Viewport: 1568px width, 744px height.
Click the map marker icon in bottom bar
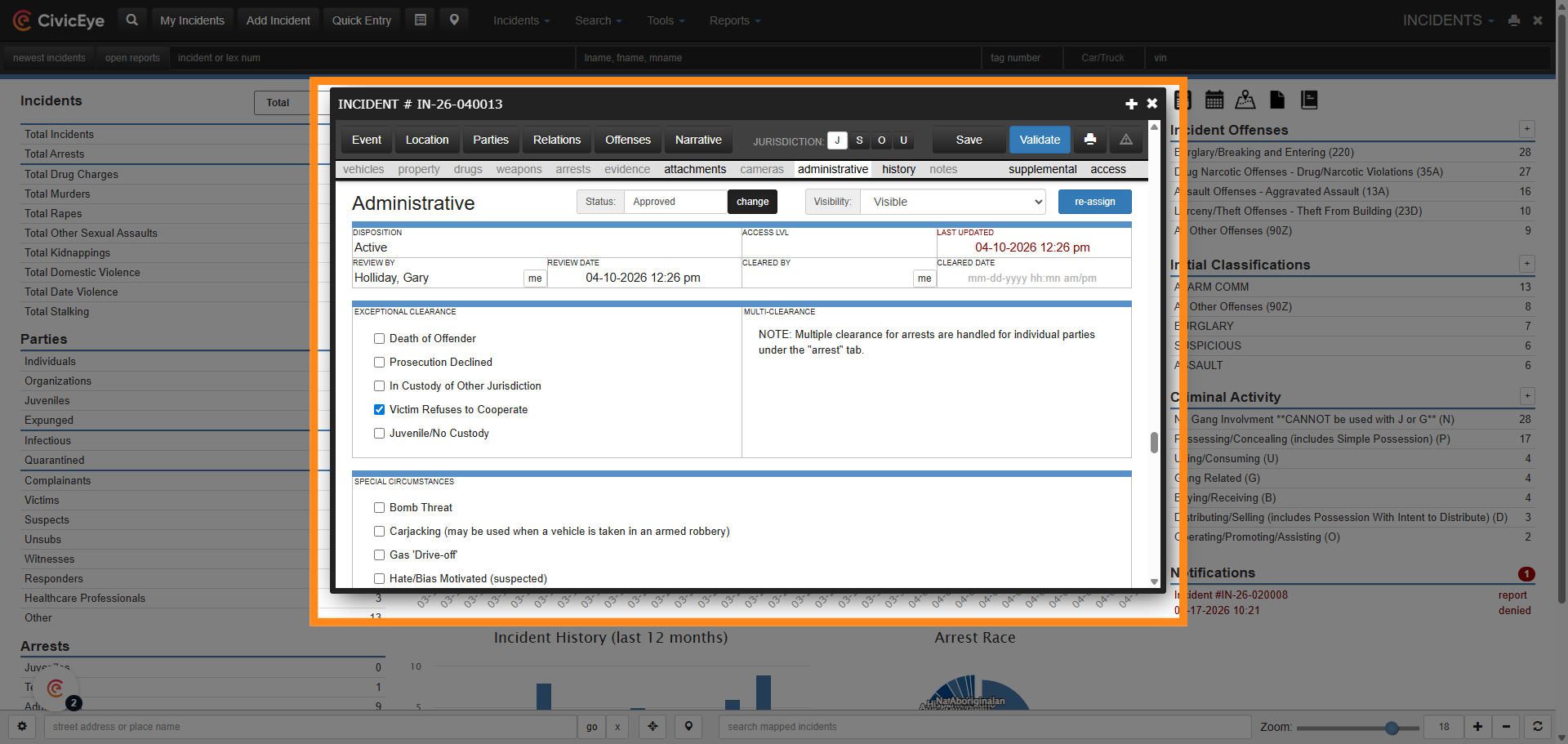(x=688, y=726)
